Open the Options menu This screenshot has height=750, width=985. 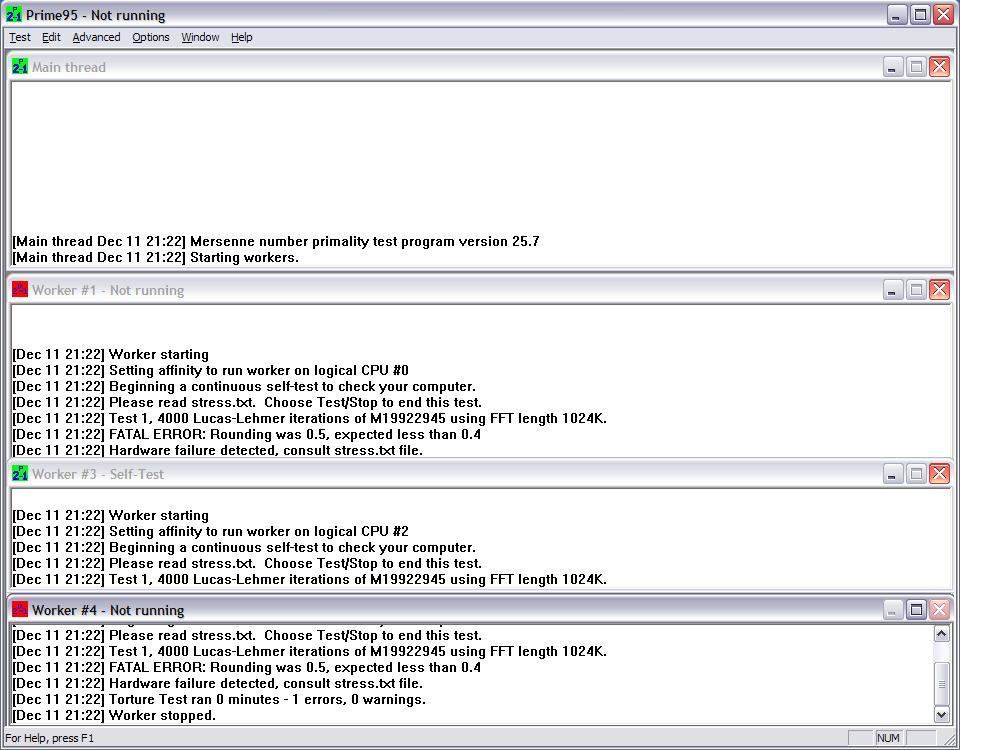[x=151, y=37]
